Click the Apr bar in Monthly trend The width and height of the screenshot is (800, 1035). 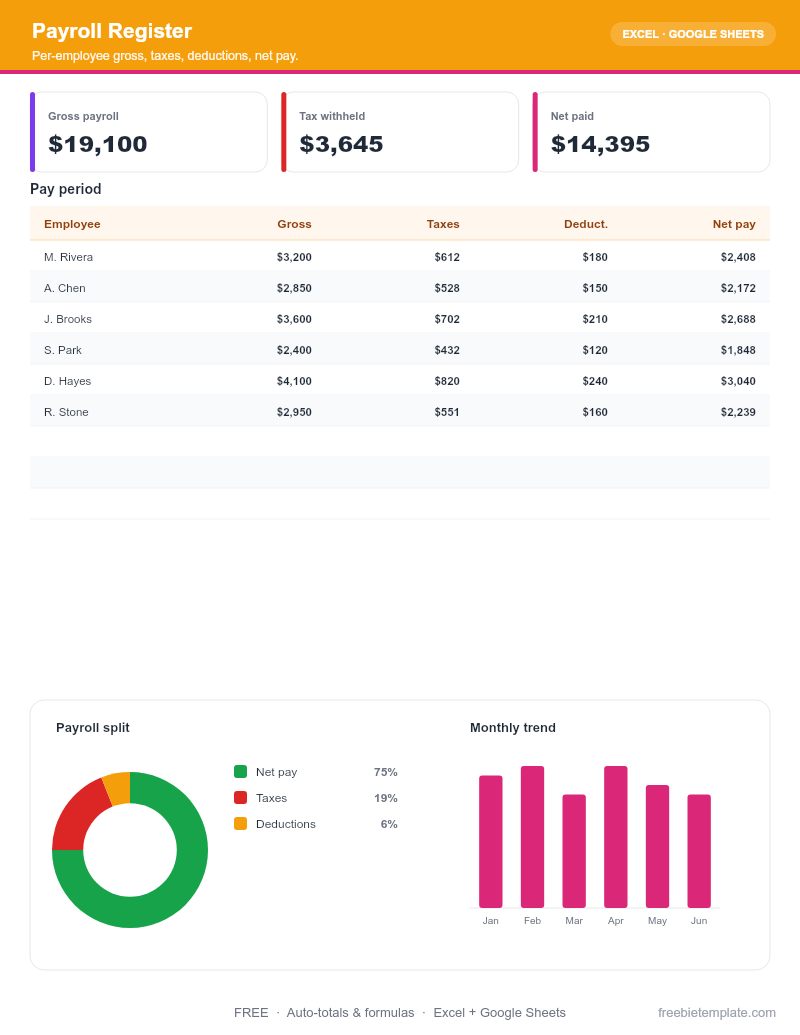click(615, 837)
